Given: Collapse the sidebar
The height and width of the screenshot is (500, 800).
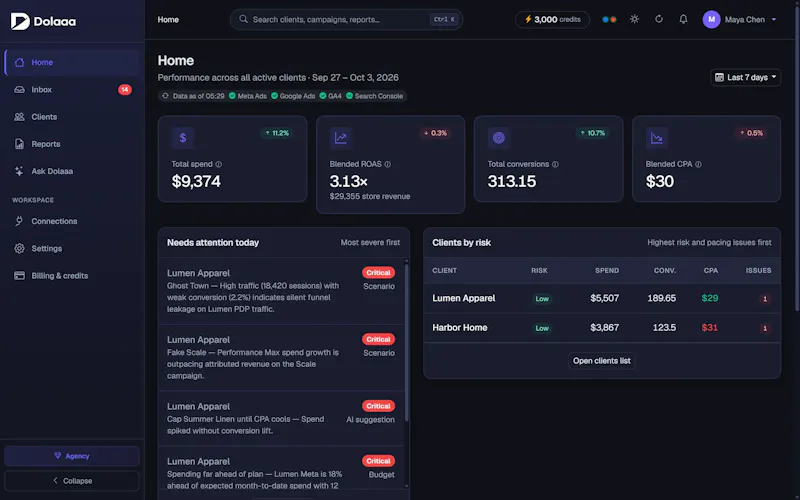Looking at the screenshot, I should tap(72, 481).
